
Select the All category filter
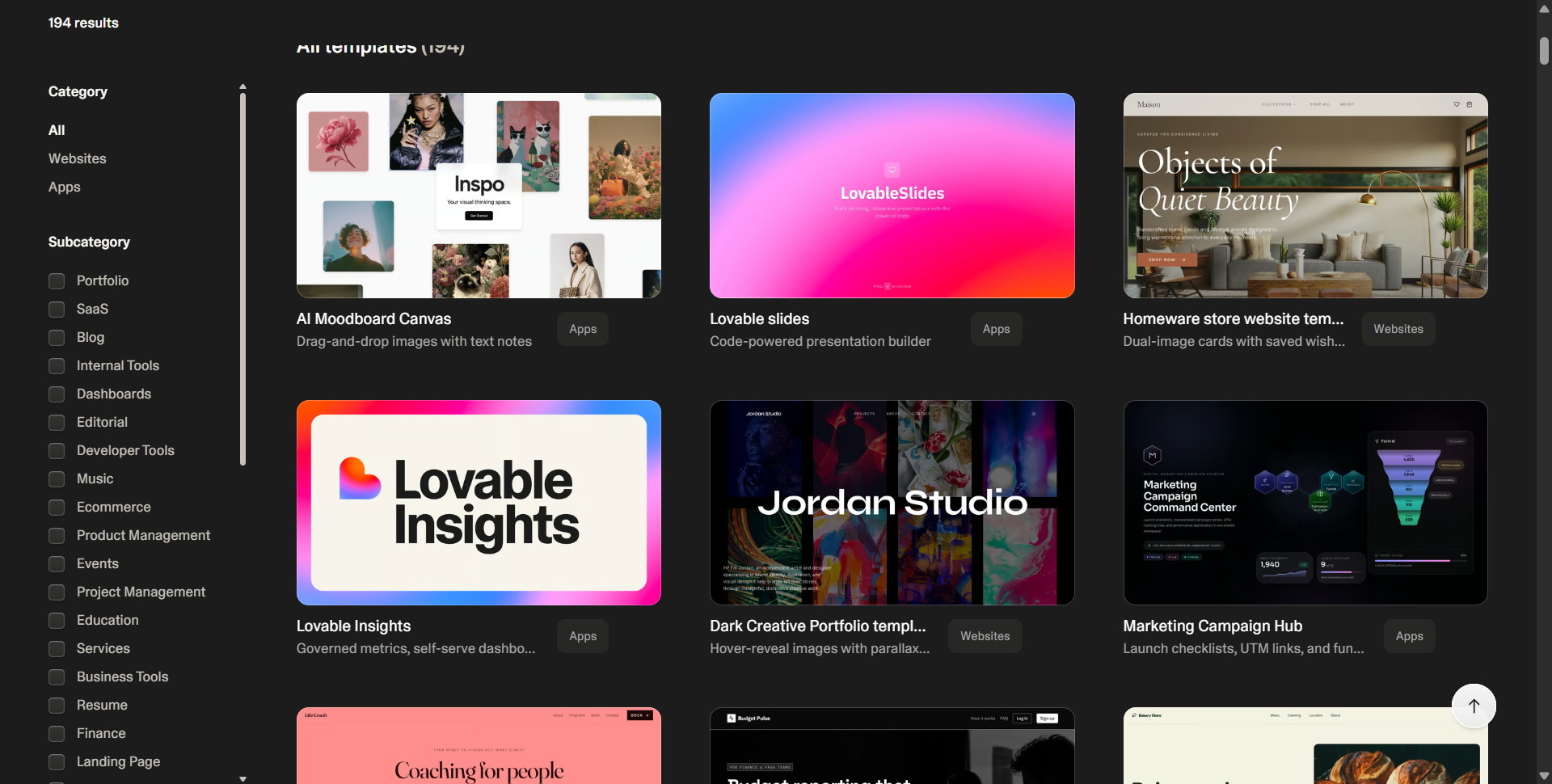[57, 130]
